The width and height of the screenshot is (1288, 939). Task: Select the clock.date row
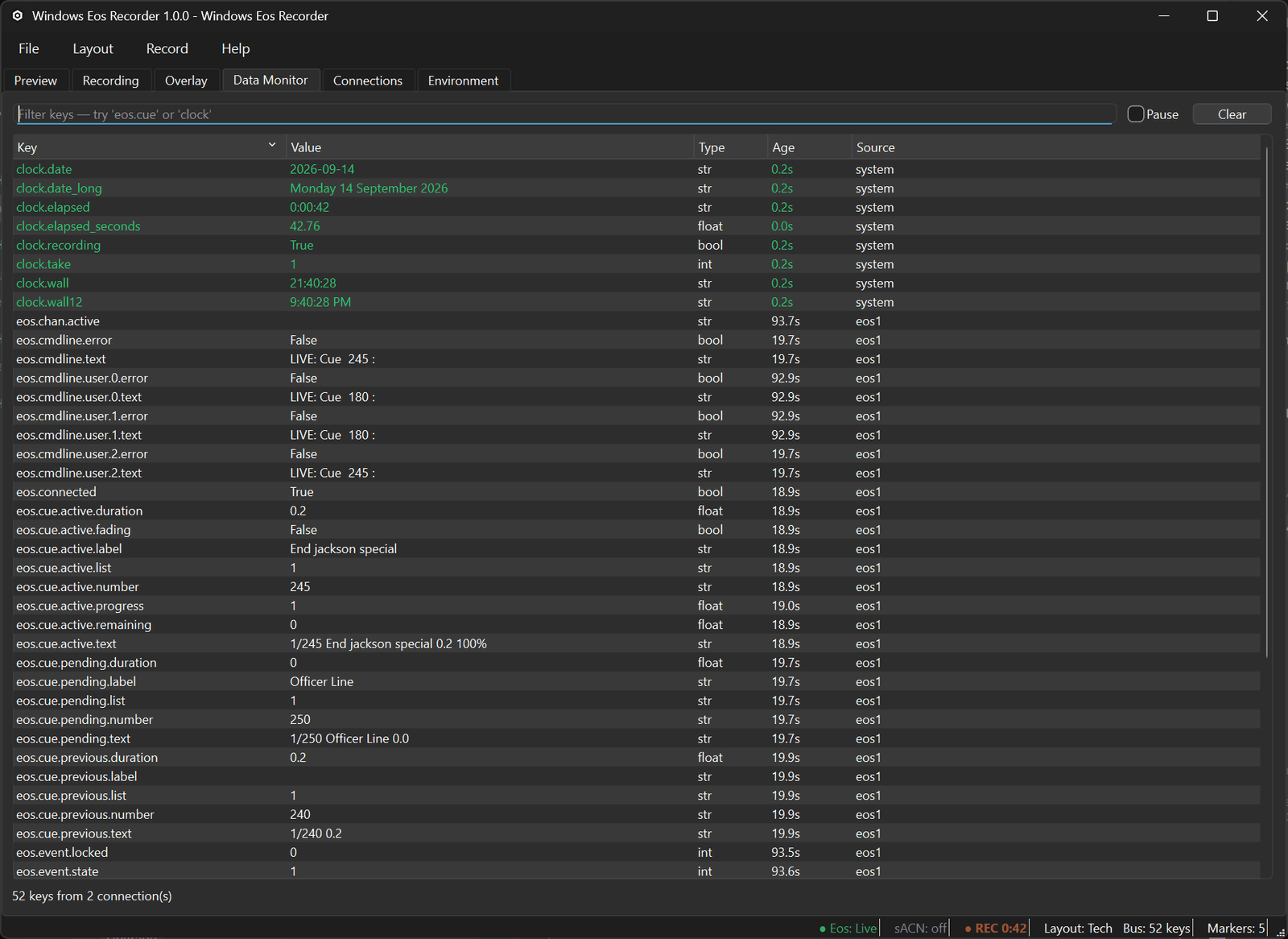pyautogui.click(x=637, y=169)
